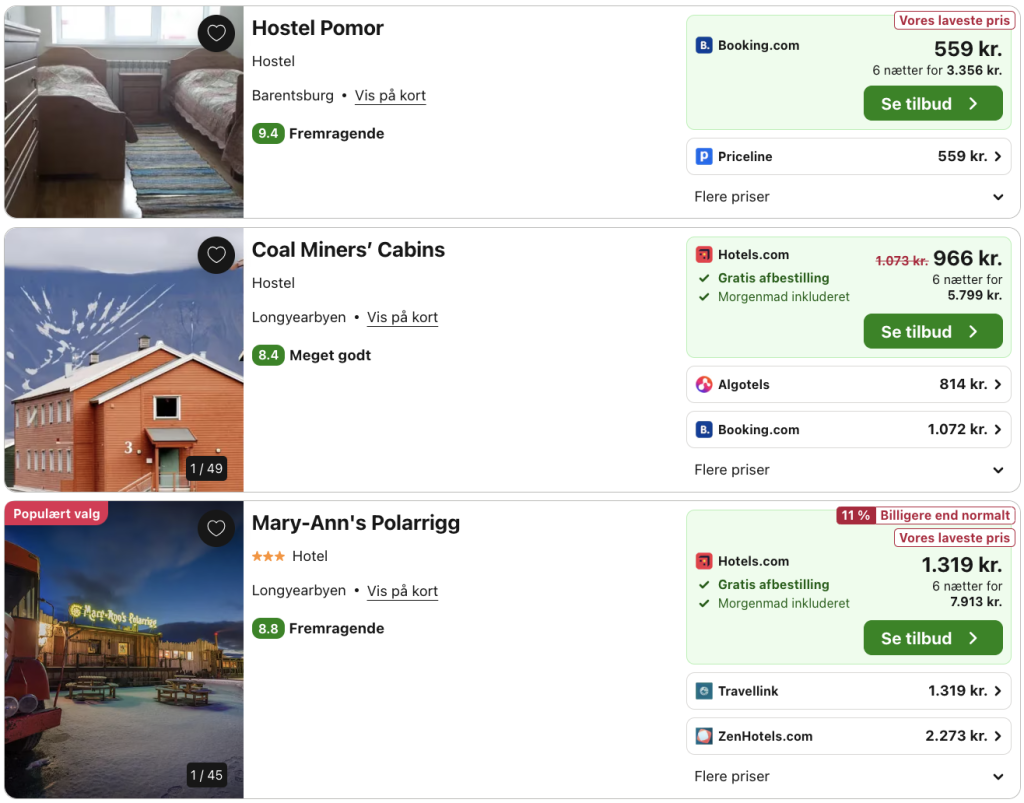Select the Priceline 559 kr. price row
The height and width of the screenshot is (803, 1024).
tap(852, 156)
